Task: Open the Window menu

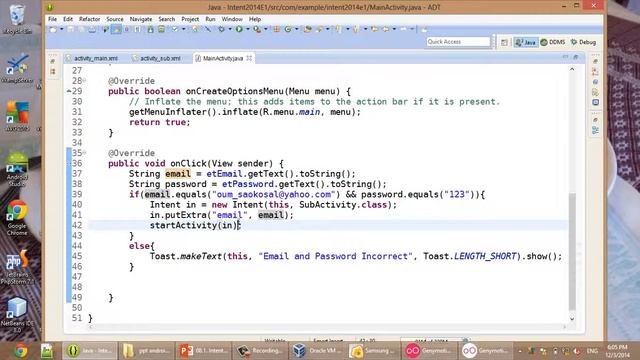Action: (232, 19)
